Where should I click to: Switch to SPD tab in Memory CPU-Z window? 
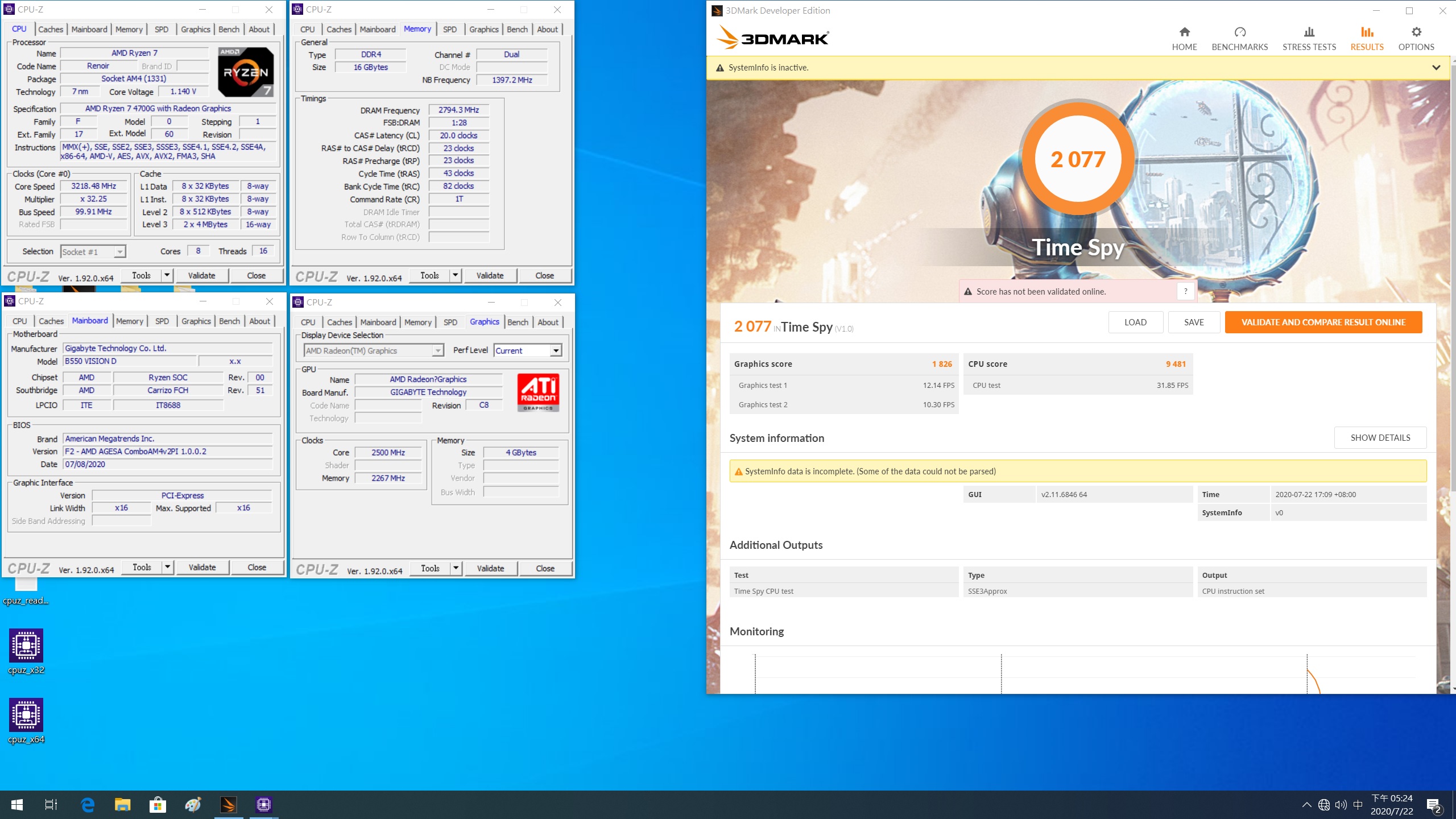(450, 29)
